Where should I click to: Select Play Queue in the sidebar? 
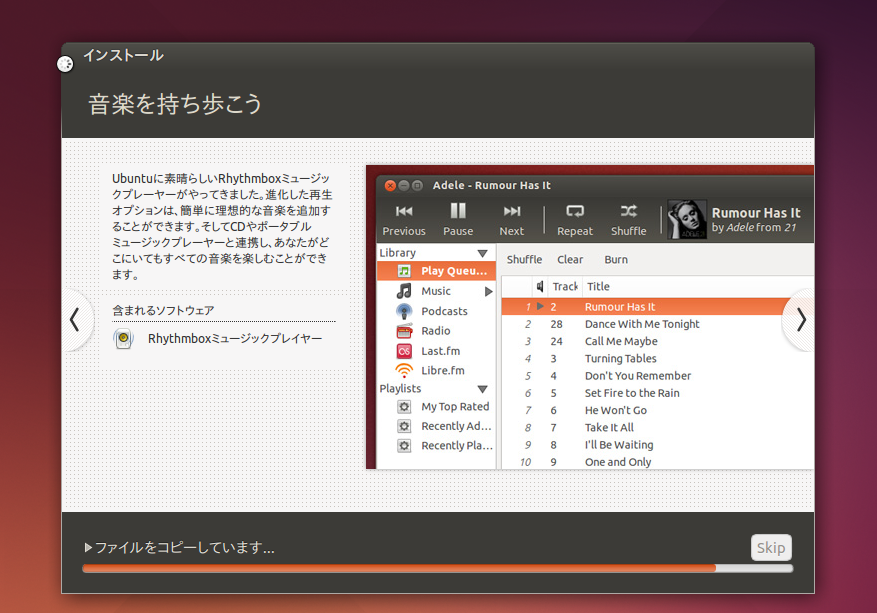pyautogui.click(x=436, y=271)
